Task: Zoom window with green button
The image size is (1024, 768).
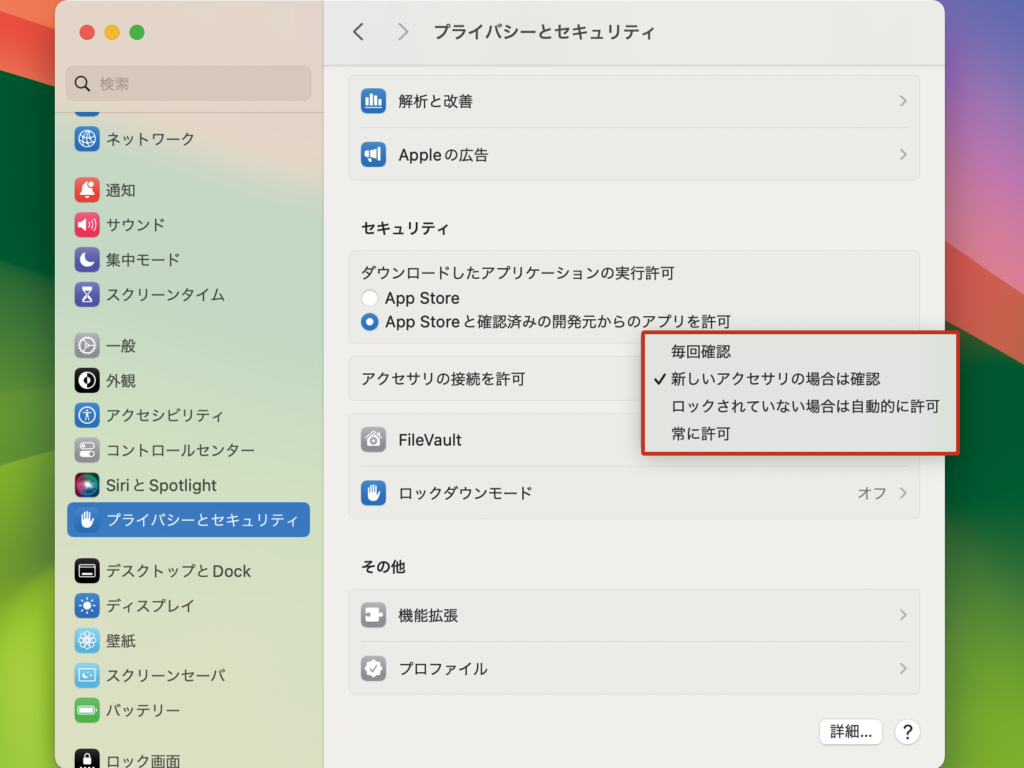Action: [136, 32]
